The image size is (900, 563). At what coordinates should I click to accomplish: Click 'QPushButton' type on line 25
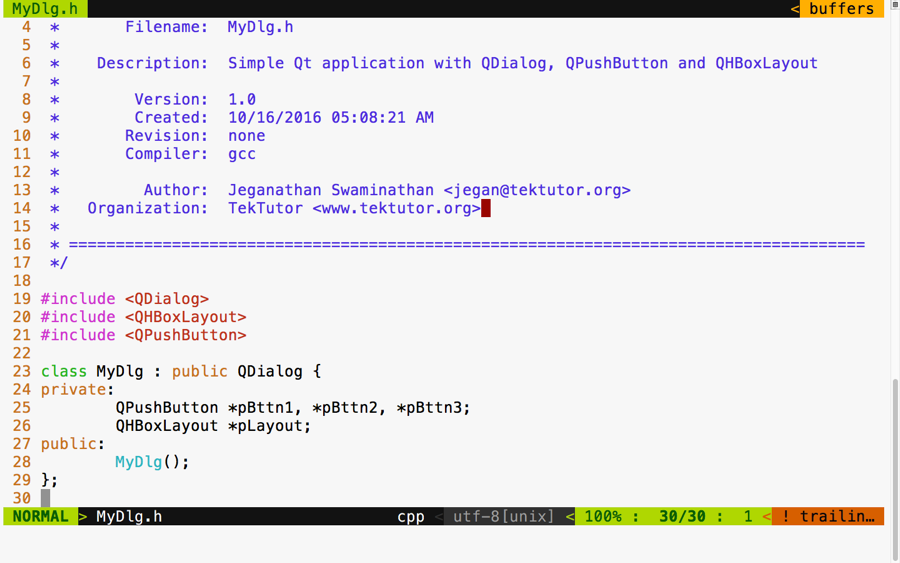166,408
